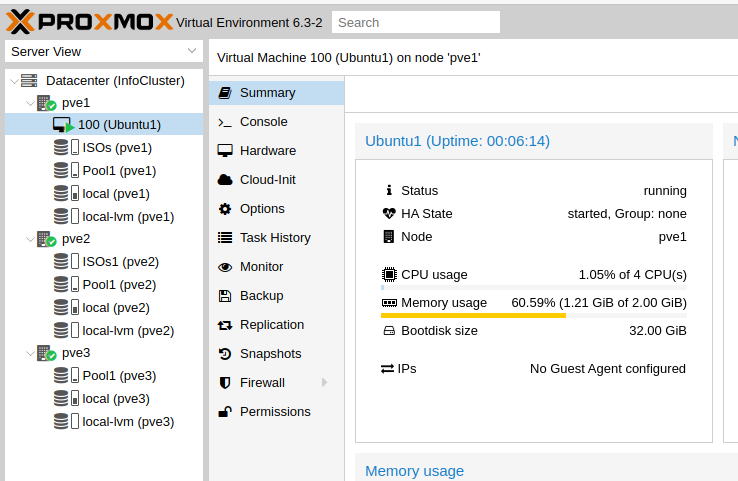
Task: Click the pve2 node icon
Action: point(47,239)
